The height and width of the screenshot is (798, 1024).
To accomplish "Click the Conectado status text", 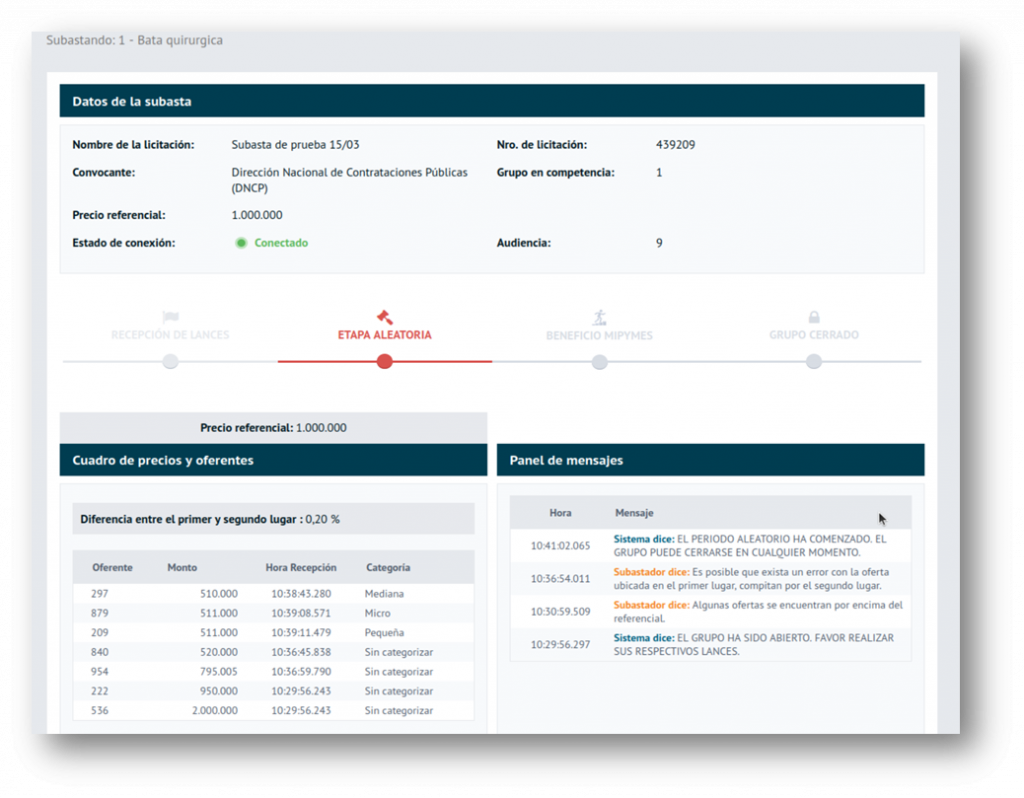I will [281, 243].
